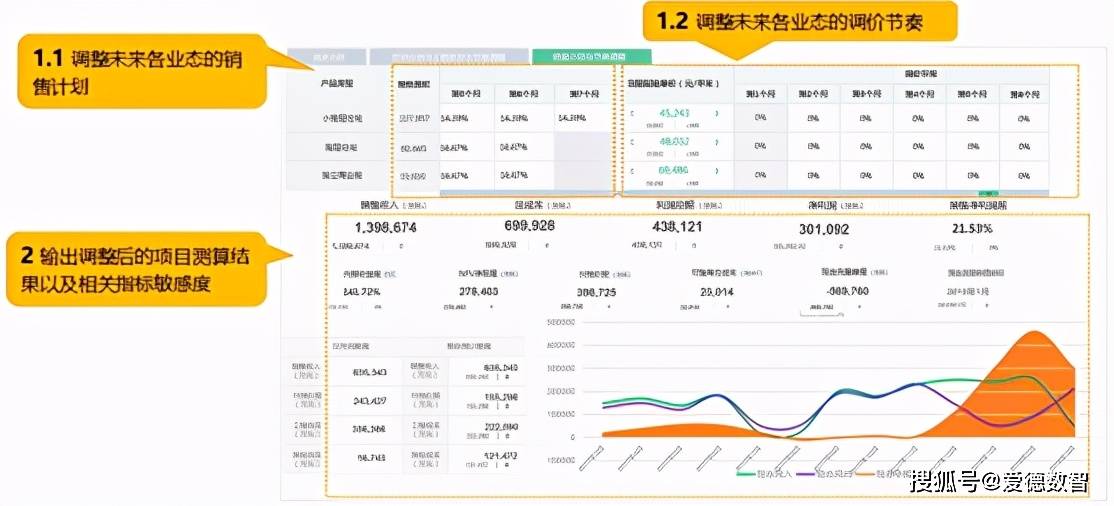
Task: Click the right arrow in the third price row
Action: (716, 171)
